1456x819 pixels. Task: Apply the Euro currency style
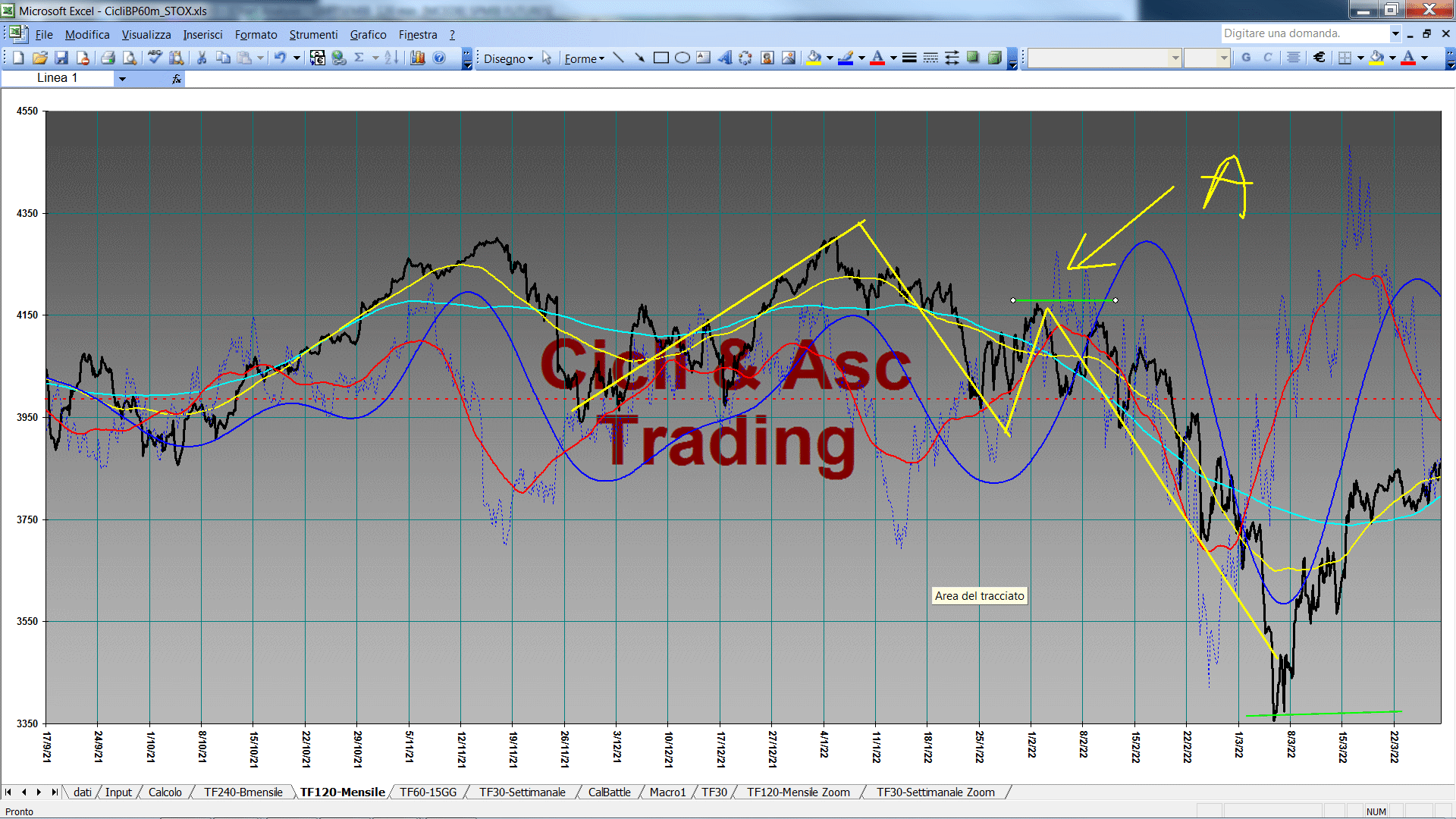pos(1319,58)
